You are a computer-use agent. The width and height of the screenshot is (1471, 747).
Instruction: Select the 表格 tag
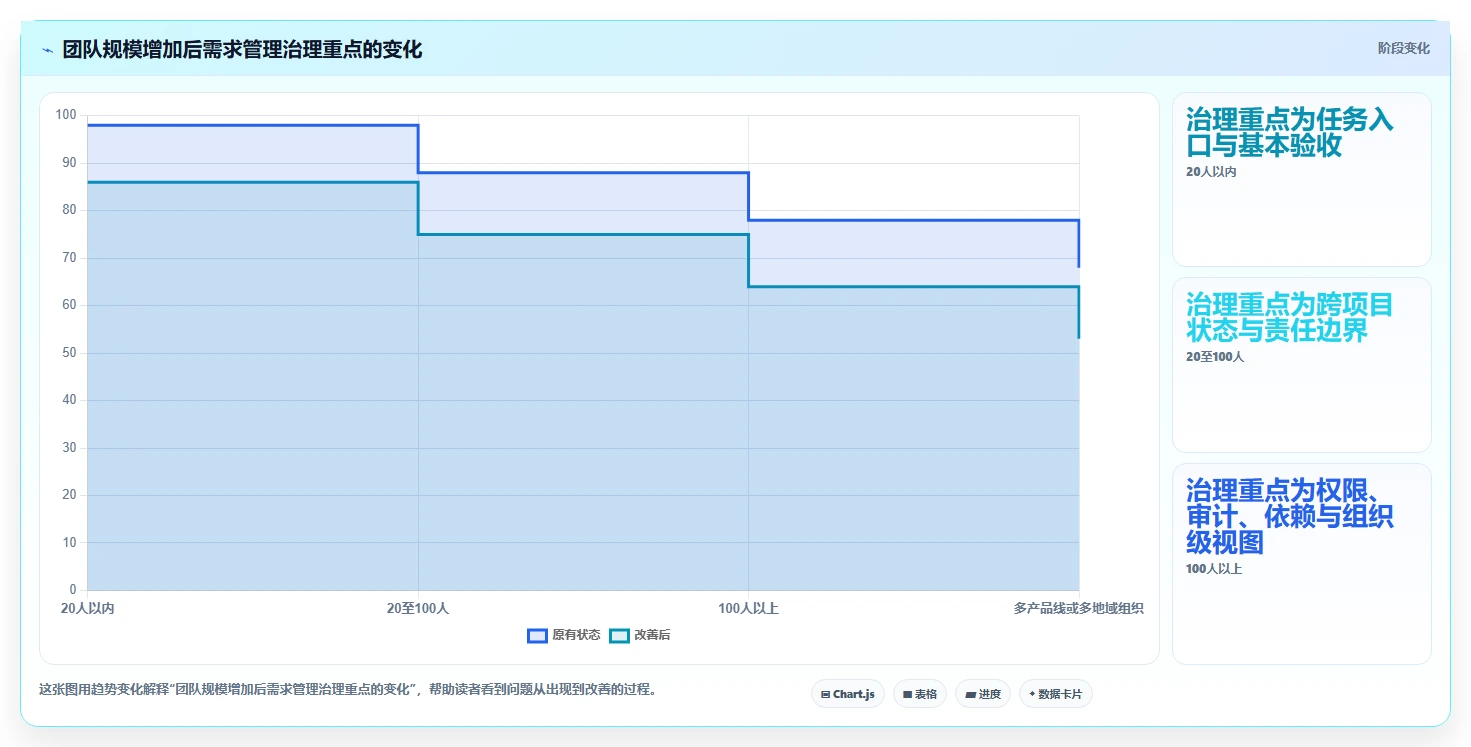pyautogui.click(x=919, y=694)
